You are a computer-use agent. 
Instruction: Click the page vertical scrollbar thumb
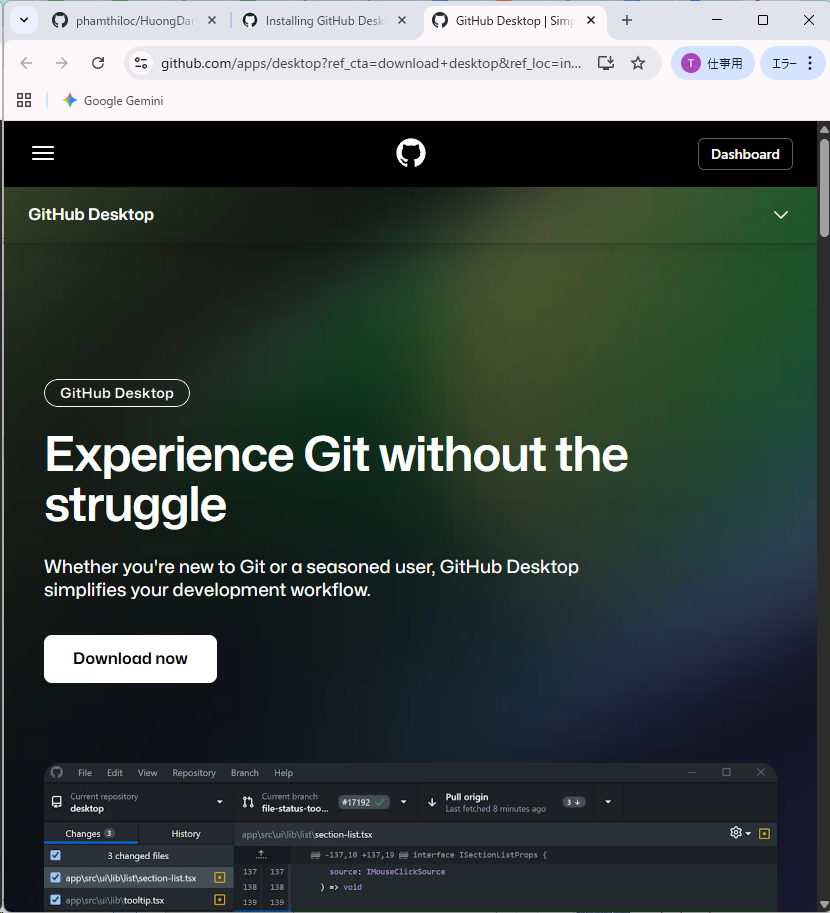point(824,187)
